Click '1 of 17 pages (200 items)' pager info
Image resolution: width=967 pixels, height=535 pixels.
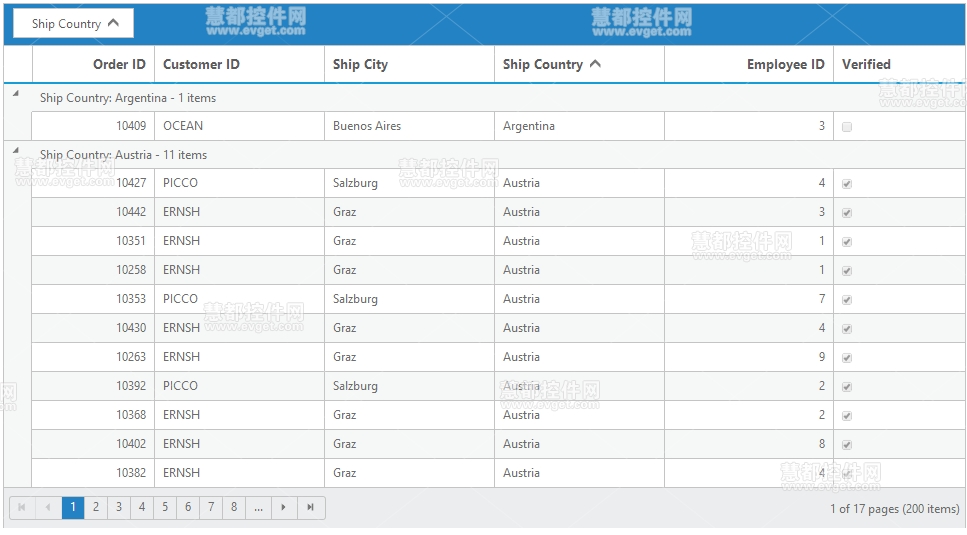(895, 508)
